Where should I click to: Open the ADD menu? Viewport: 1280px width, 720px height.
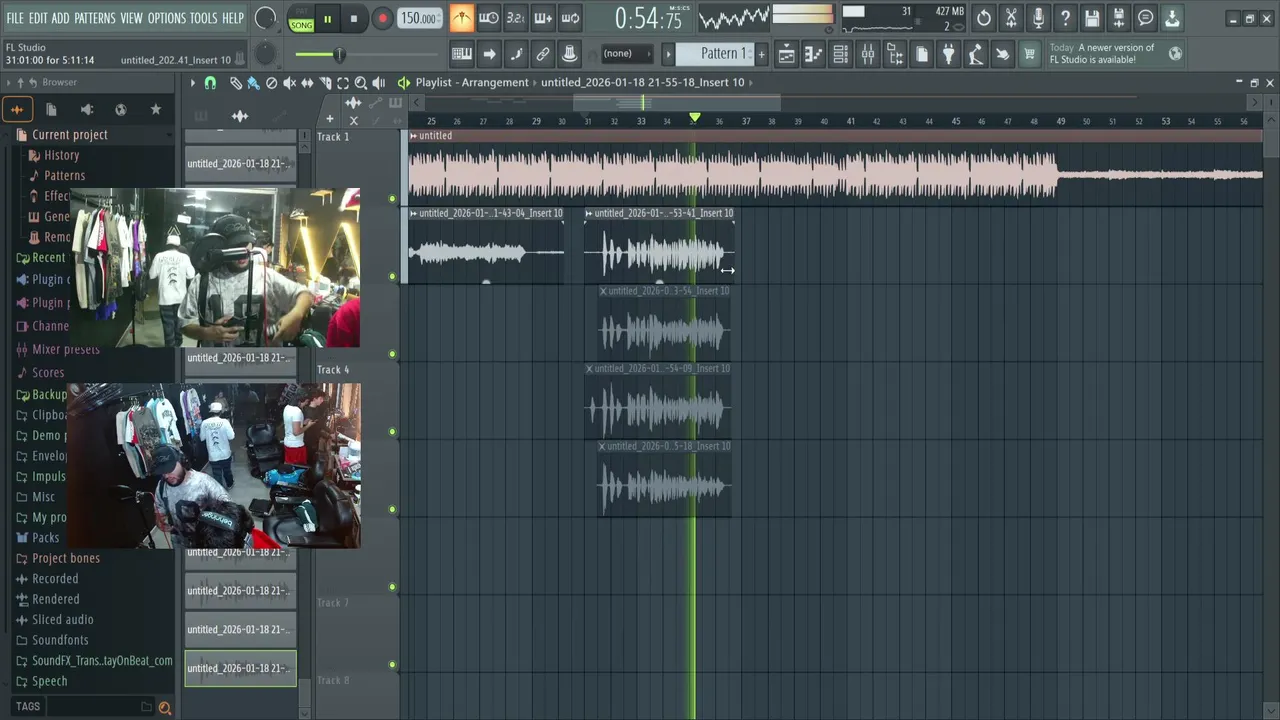(61, 18)
